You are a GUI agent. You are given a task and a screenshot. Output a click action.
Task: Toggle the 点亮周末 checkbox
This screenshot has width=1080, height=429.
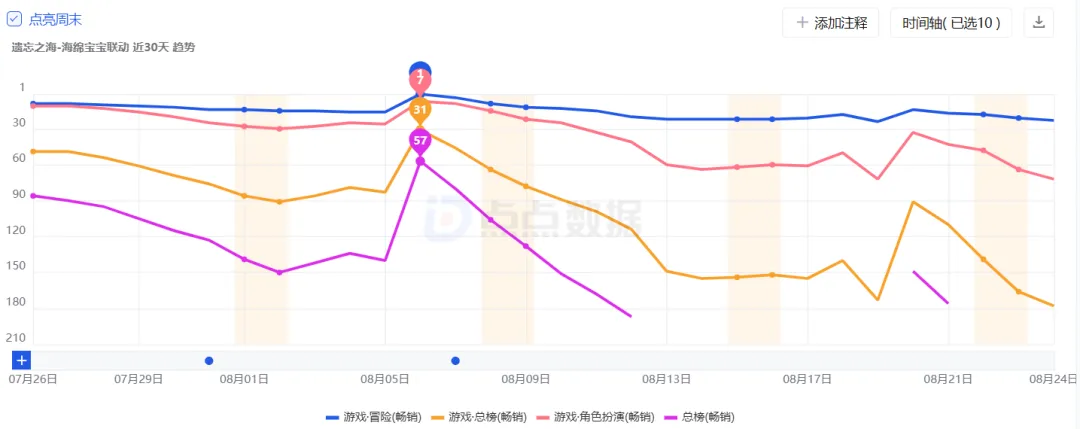tap(14, 21)
